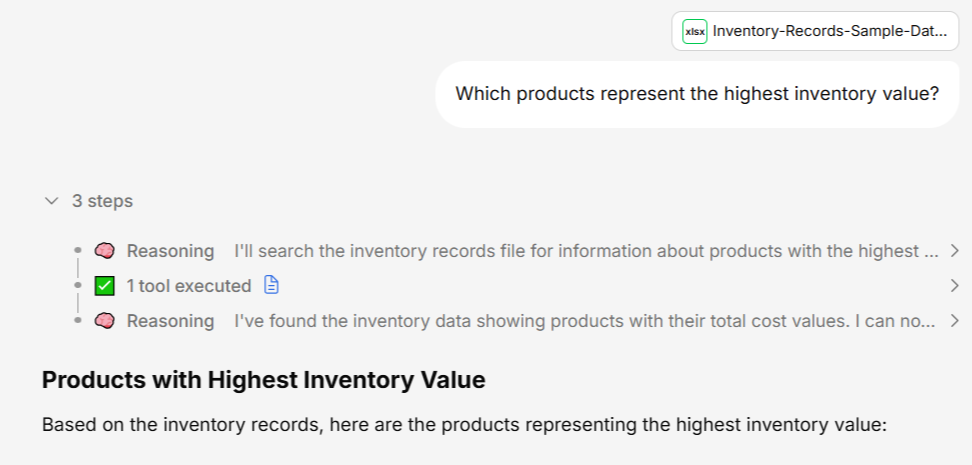Open the "I've found the inventory data" summary

584,321
